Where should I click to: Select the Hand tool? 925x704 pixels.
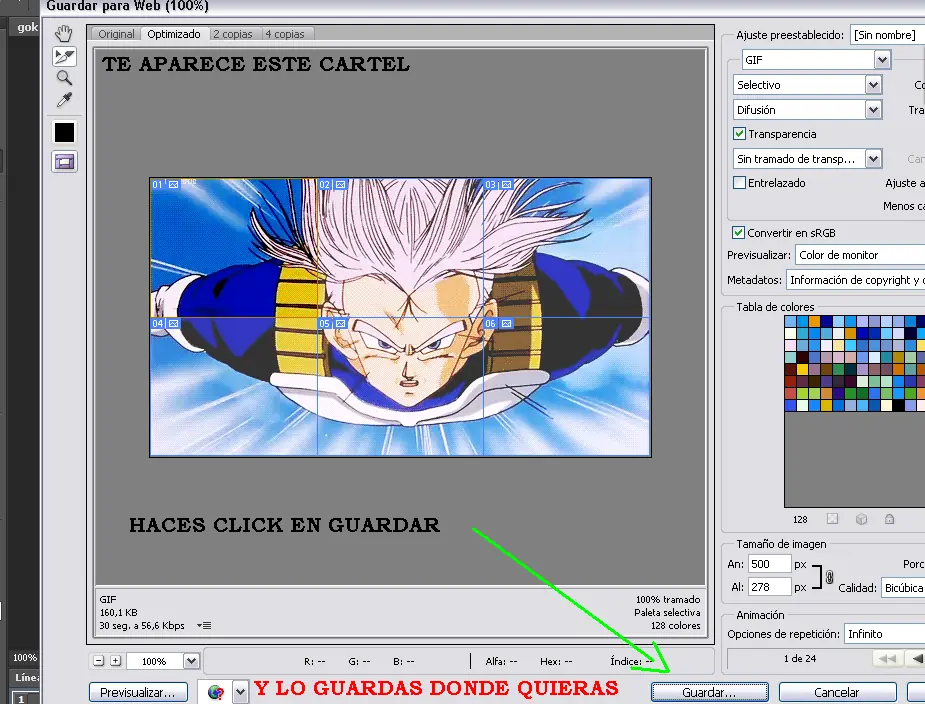point(64,34)
